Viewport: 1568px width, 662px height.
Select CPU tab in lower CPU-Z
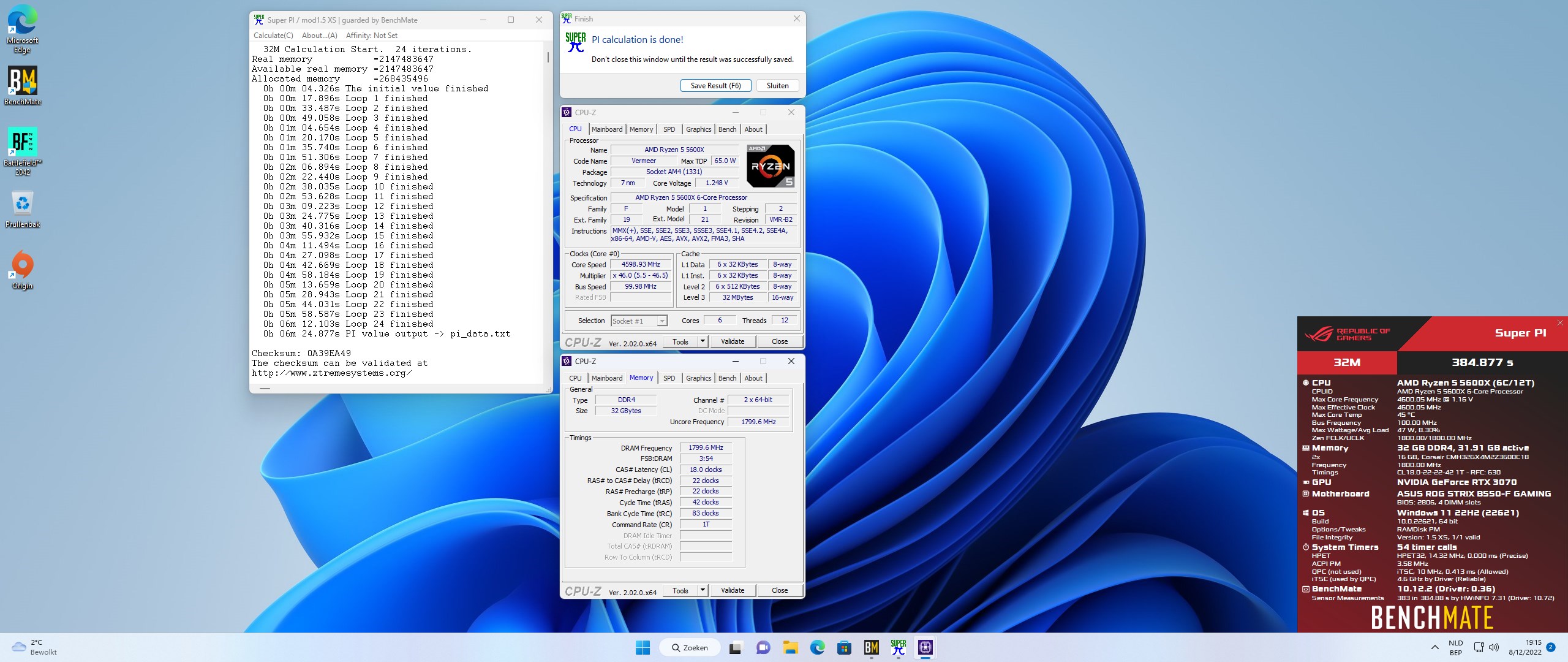tap(575, 378)
